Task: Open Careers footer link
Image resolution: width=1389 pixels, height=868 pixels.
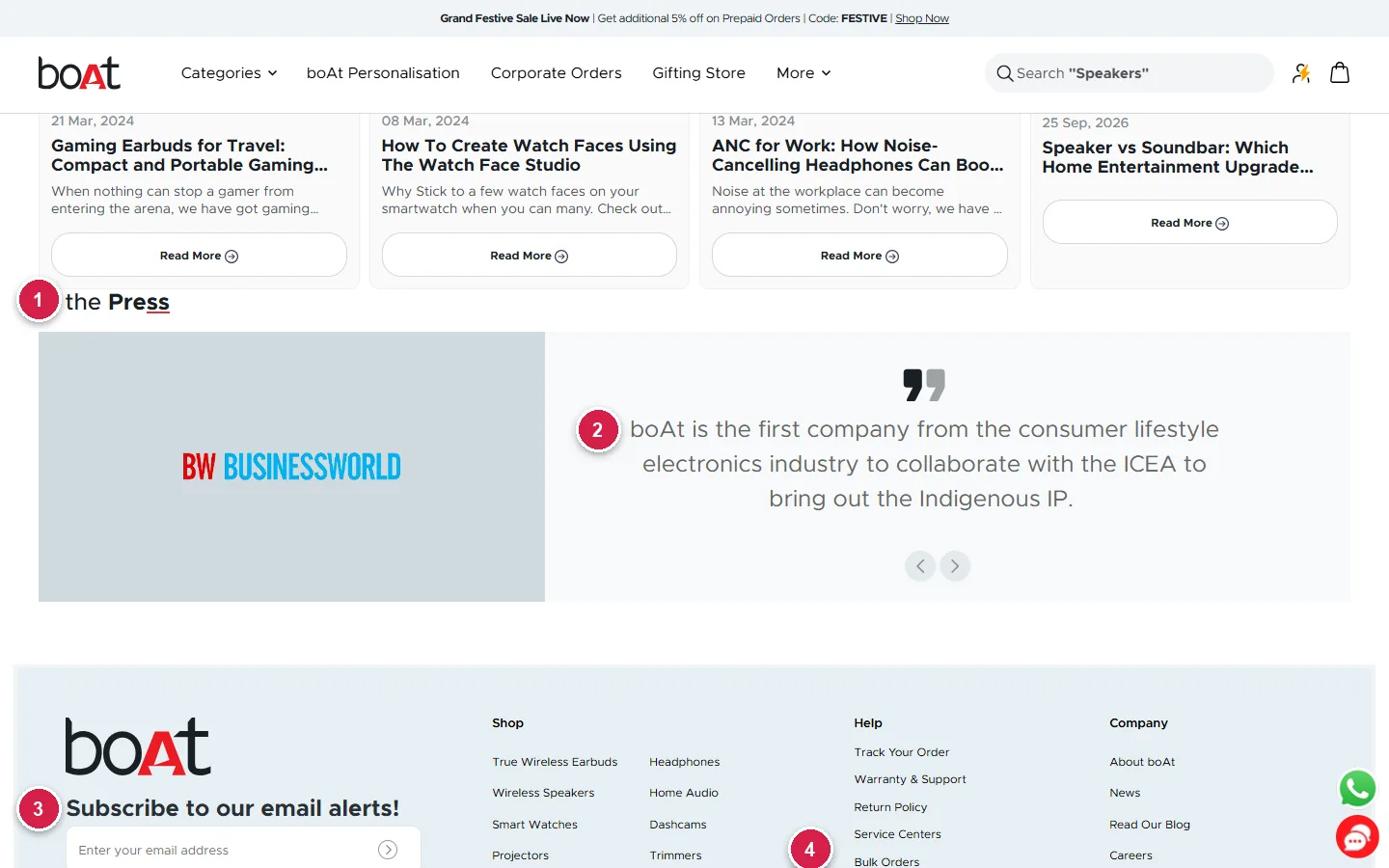Action: (x=1130, y=855)
